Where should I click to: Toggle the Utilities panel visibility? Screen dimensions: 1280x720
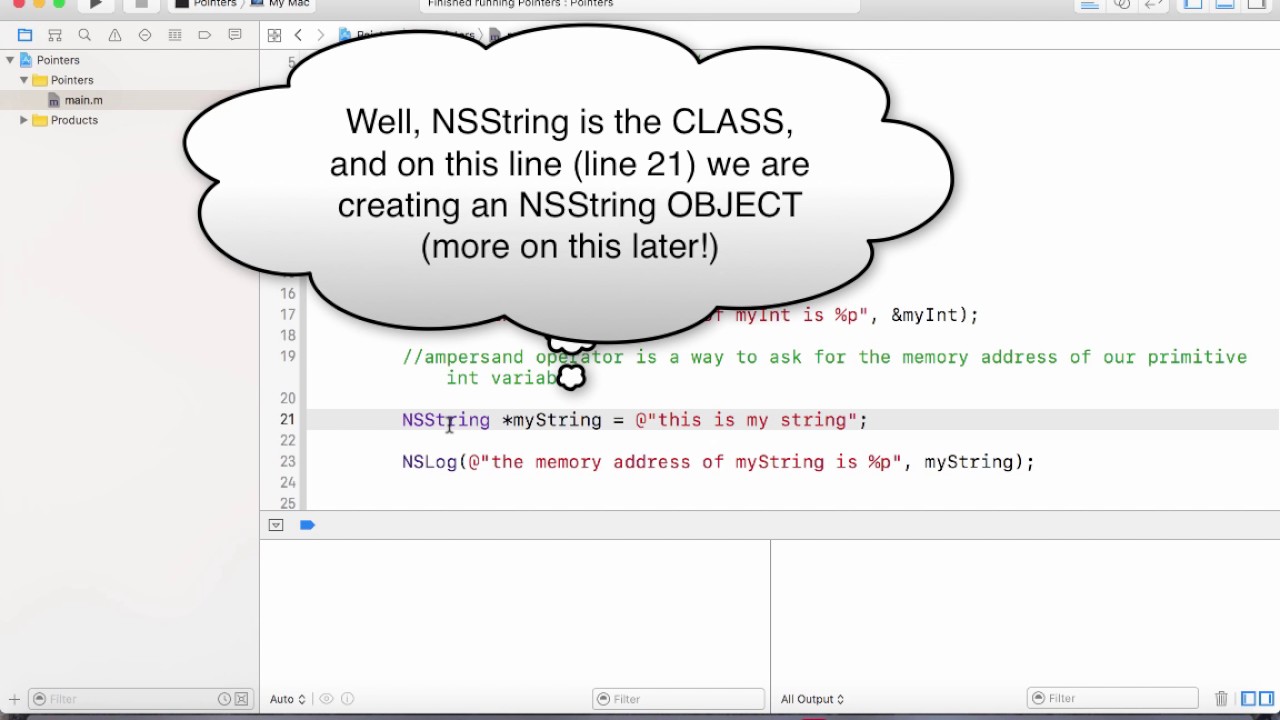click(1257, 4)
